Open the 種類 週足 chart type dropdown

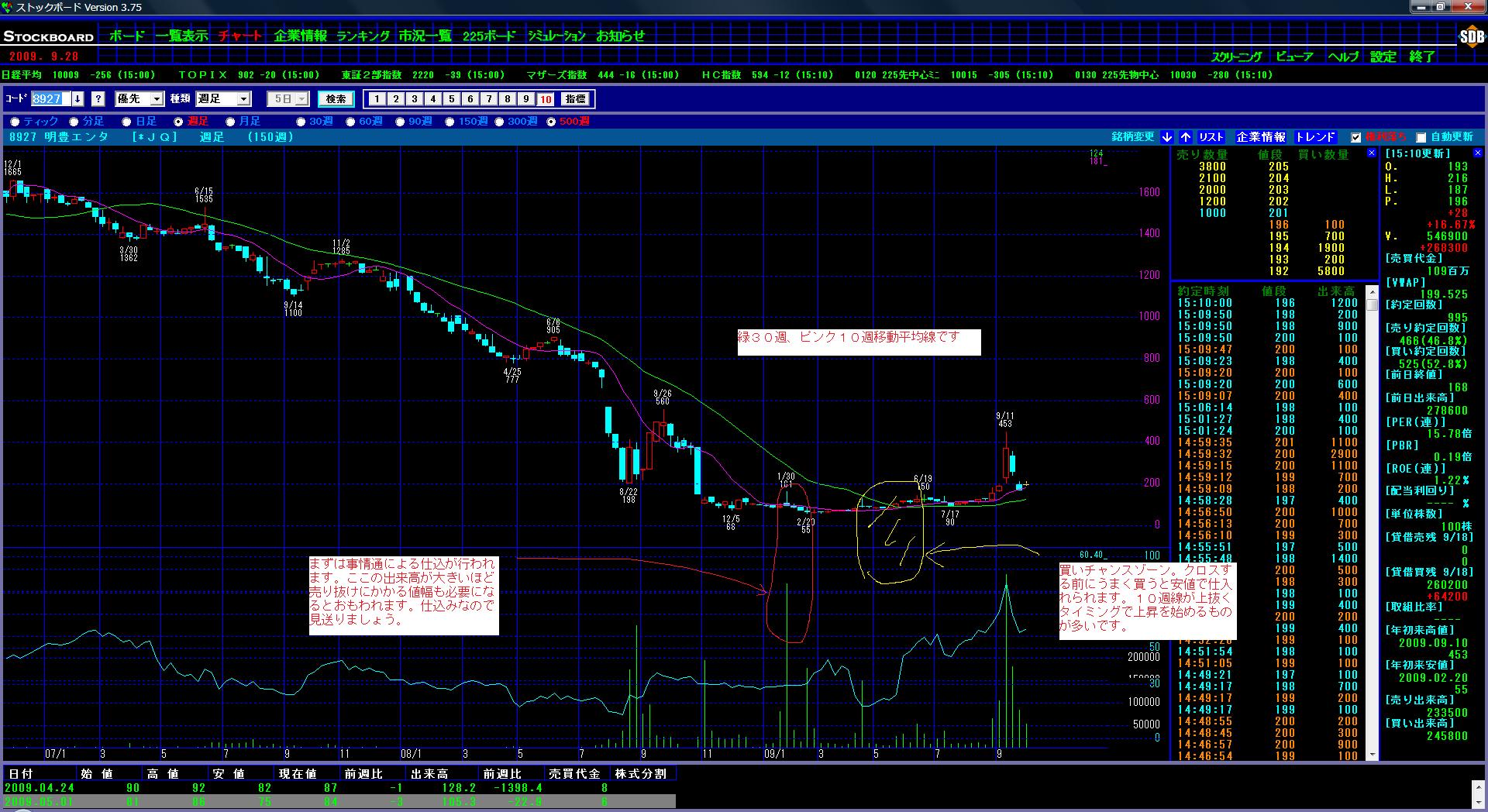(243, 99)
